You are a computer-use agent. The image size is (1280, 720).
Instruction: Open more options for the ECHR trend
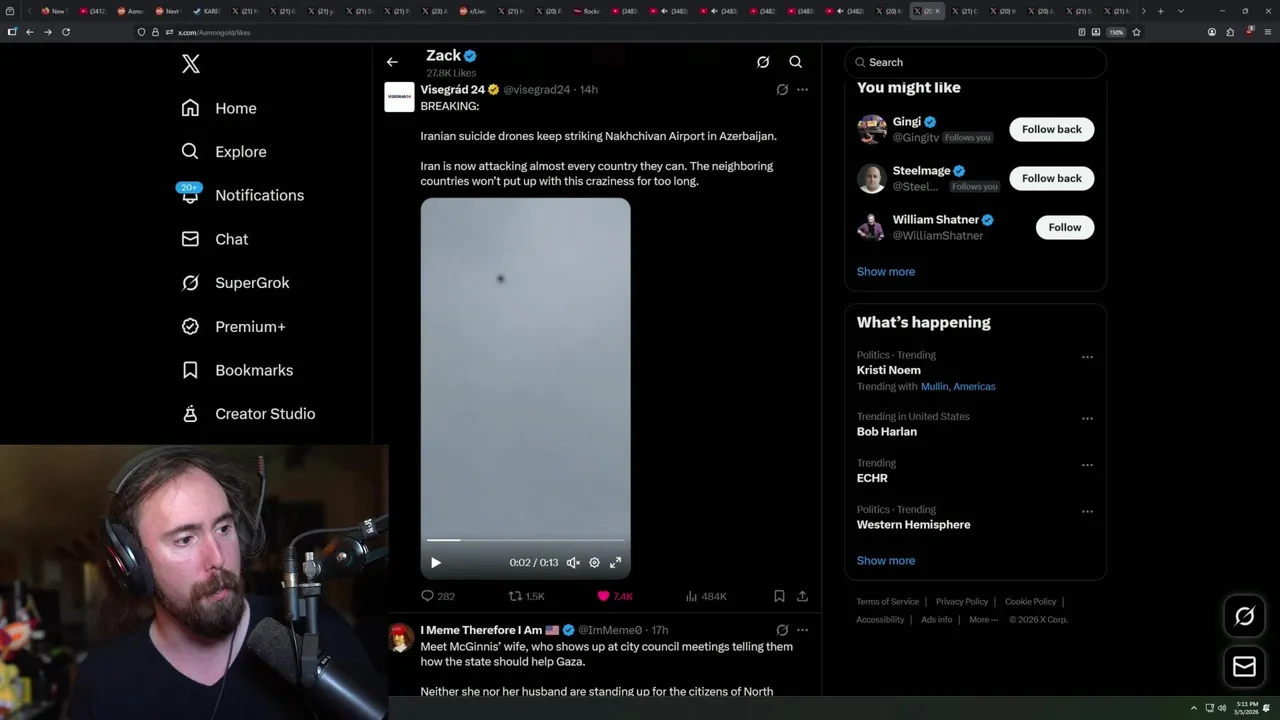[1087, 465]
